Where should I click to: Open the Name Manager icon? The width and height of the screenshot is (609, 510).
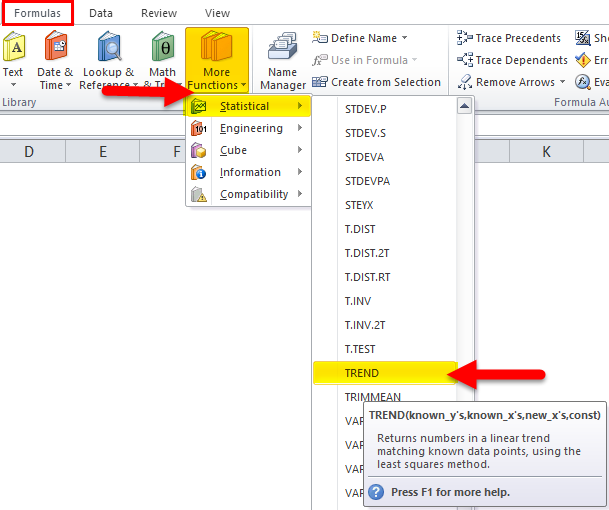tap(282, 46)
